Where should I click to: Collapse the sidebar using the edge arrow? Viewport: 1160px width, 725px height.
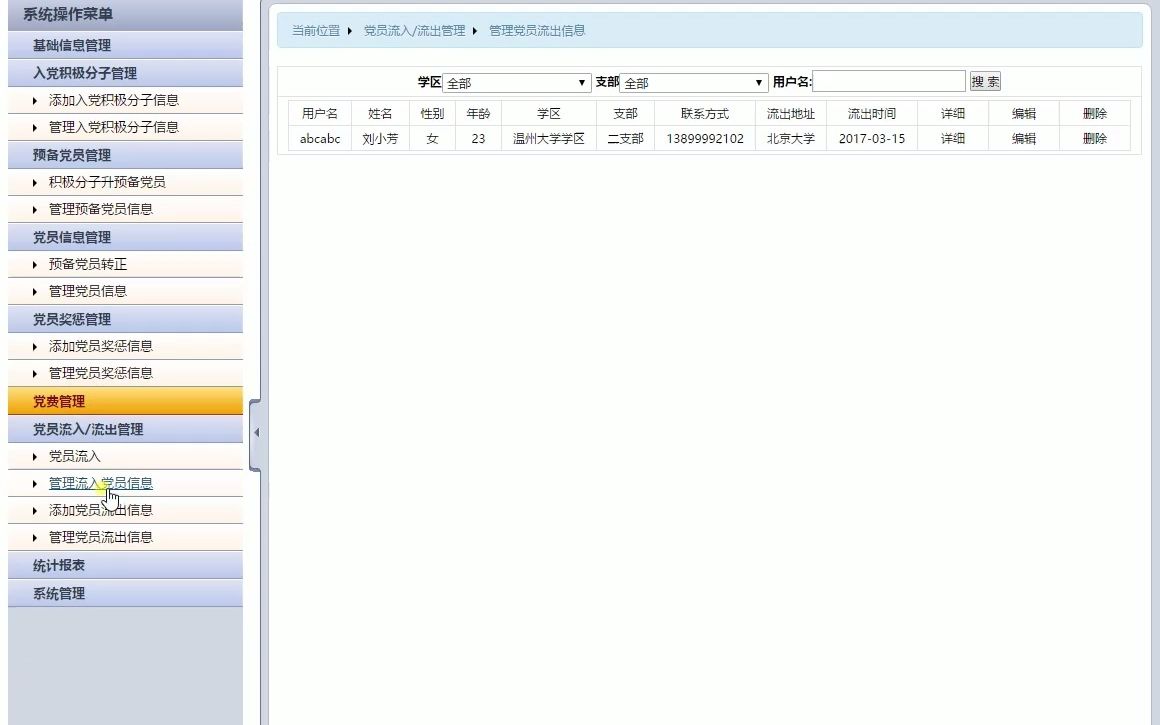click(254, 432)
